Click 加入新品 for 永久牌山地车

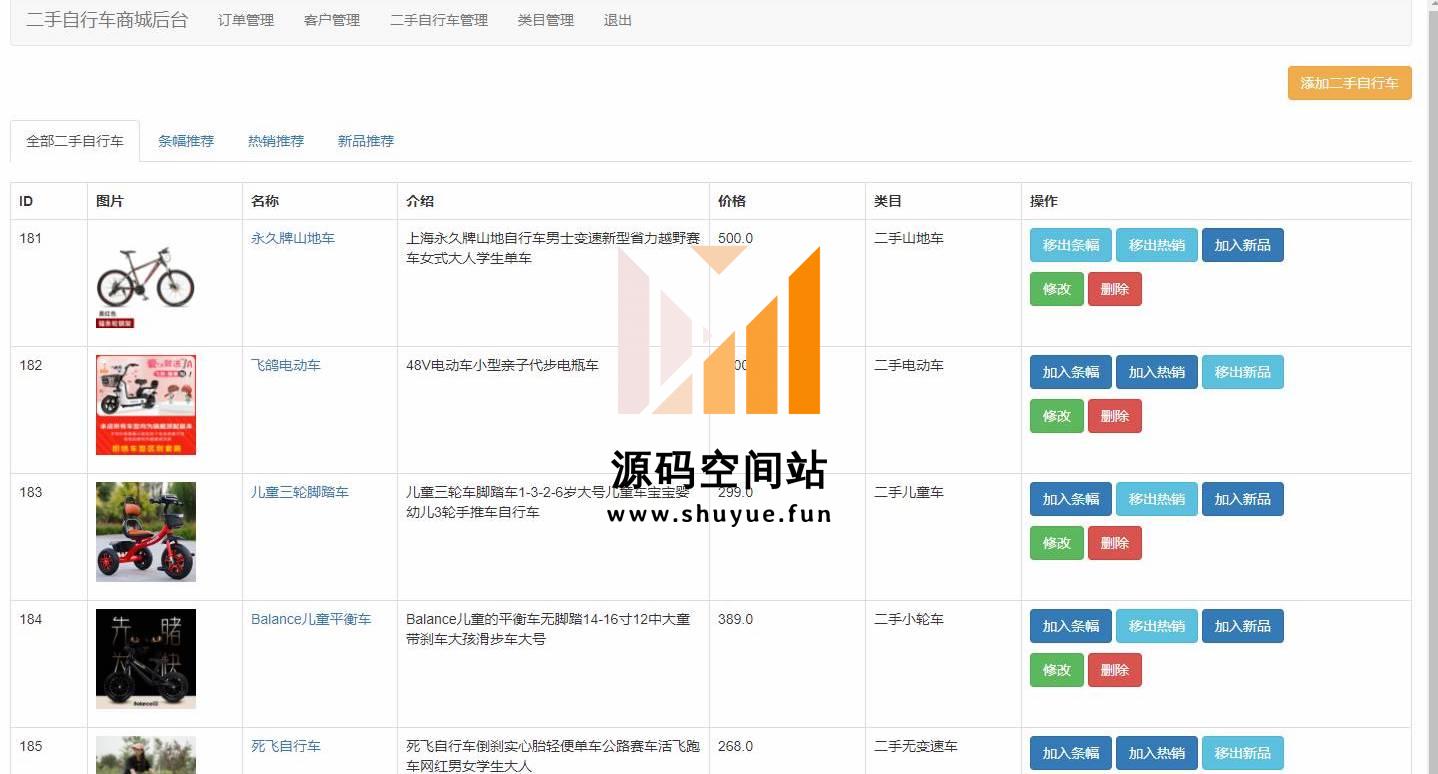coord(1243,245)
